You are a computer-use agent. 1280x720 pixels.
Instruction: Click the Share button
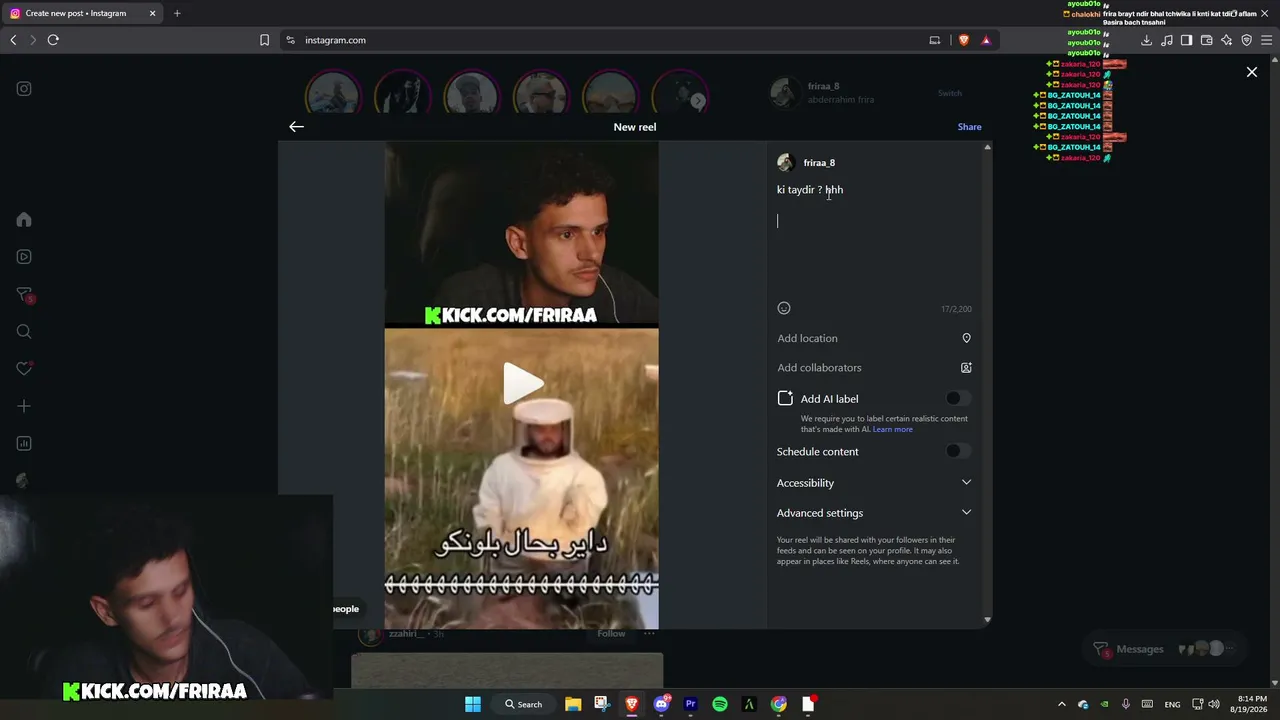(969, 127)
